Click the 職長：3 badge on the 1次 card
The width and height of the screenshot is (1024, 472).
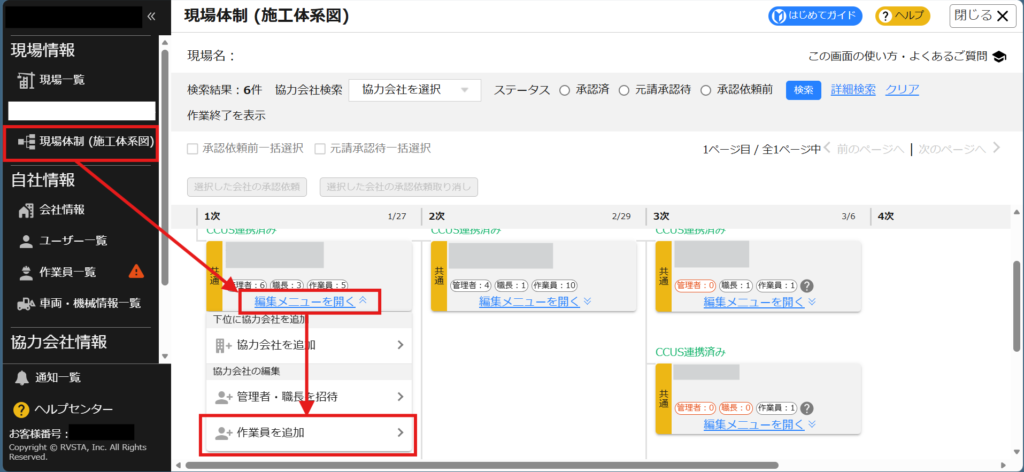tap(287, 285)
